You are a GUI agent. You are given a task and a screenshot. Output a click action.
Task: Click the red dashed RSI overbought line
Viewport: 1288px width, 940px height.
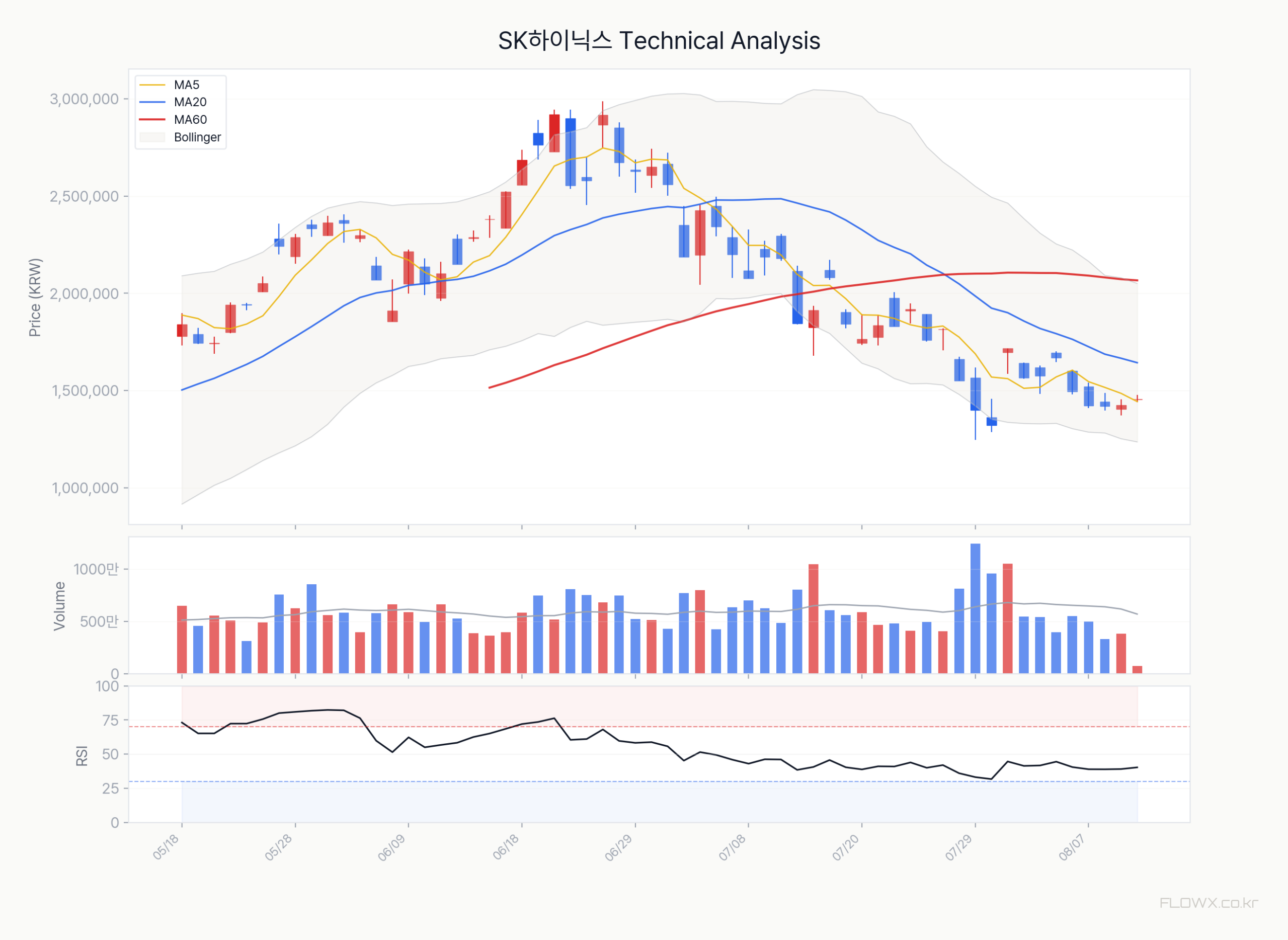pyautogui.click(x=659, y=727)
